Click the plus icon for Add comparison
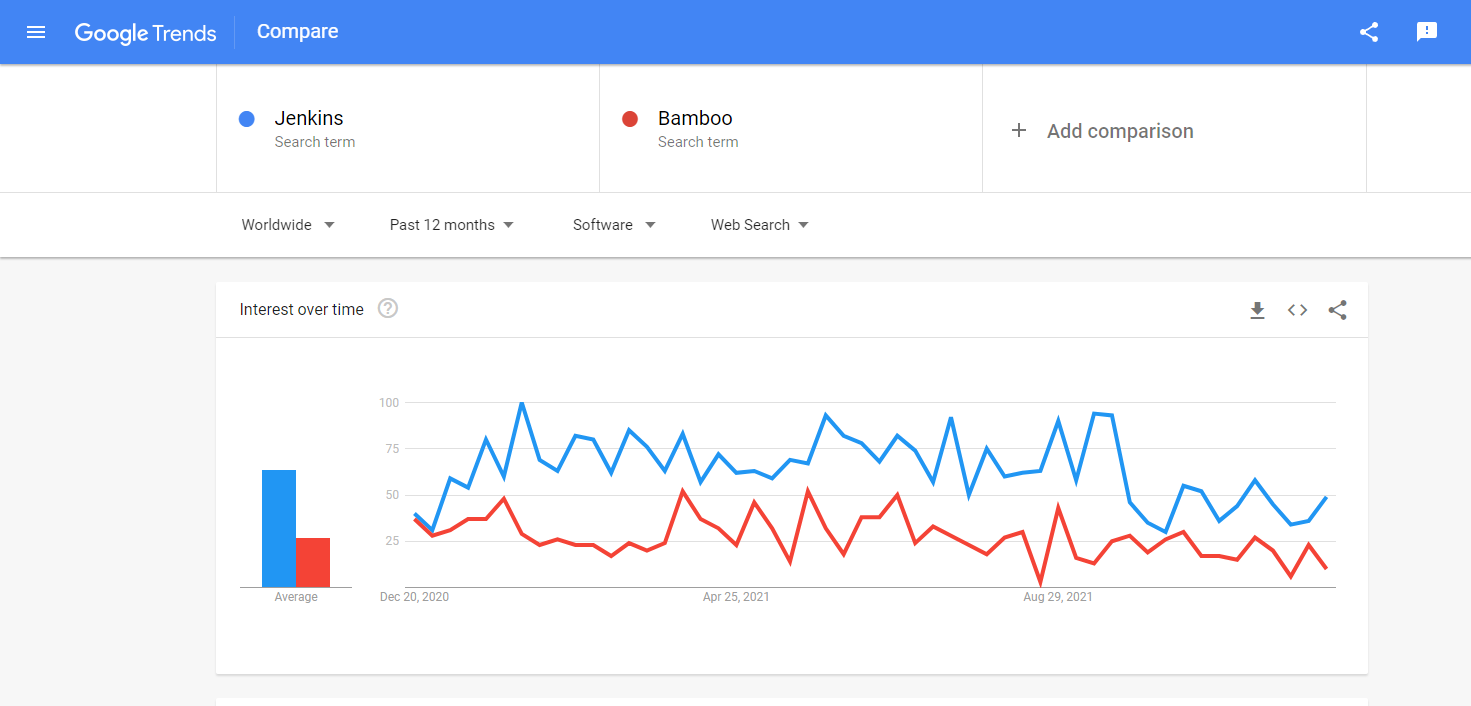 (1019, 130)
